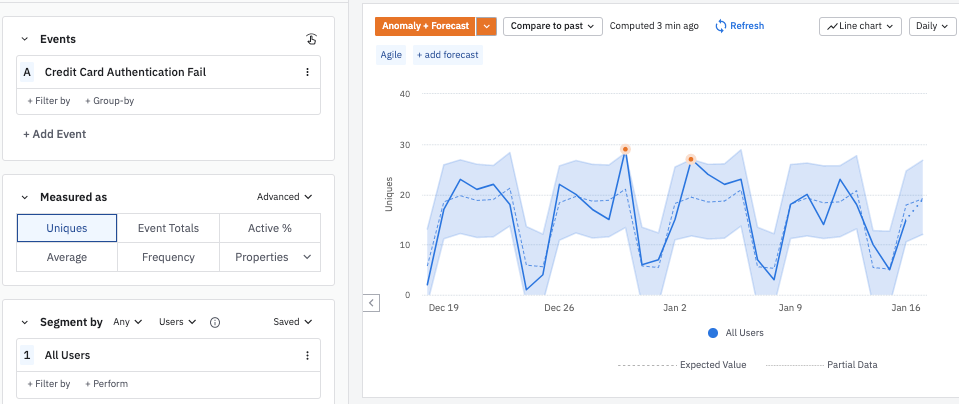Viewport: 959px width, 404px height.
Task: Select the Uniques measurement option
Action: tap(67, 228)
